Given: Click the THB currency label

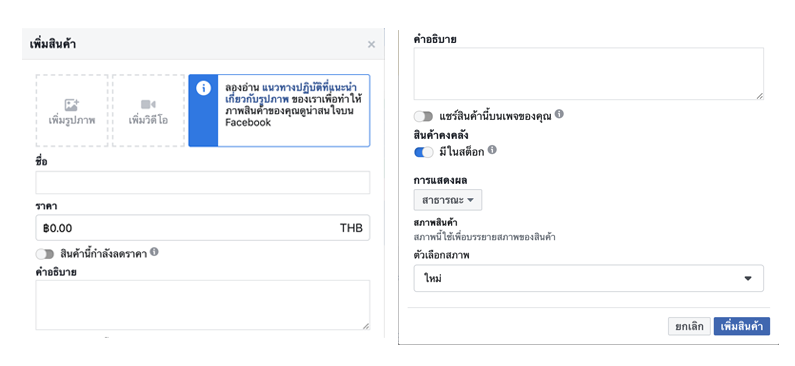Looking at the screenshot, I should coord(351,228).
